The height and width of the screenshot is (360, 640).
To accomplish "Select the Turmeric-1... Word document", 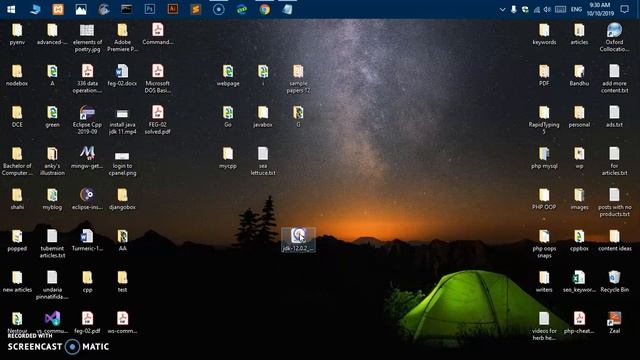I will [87, 240].
